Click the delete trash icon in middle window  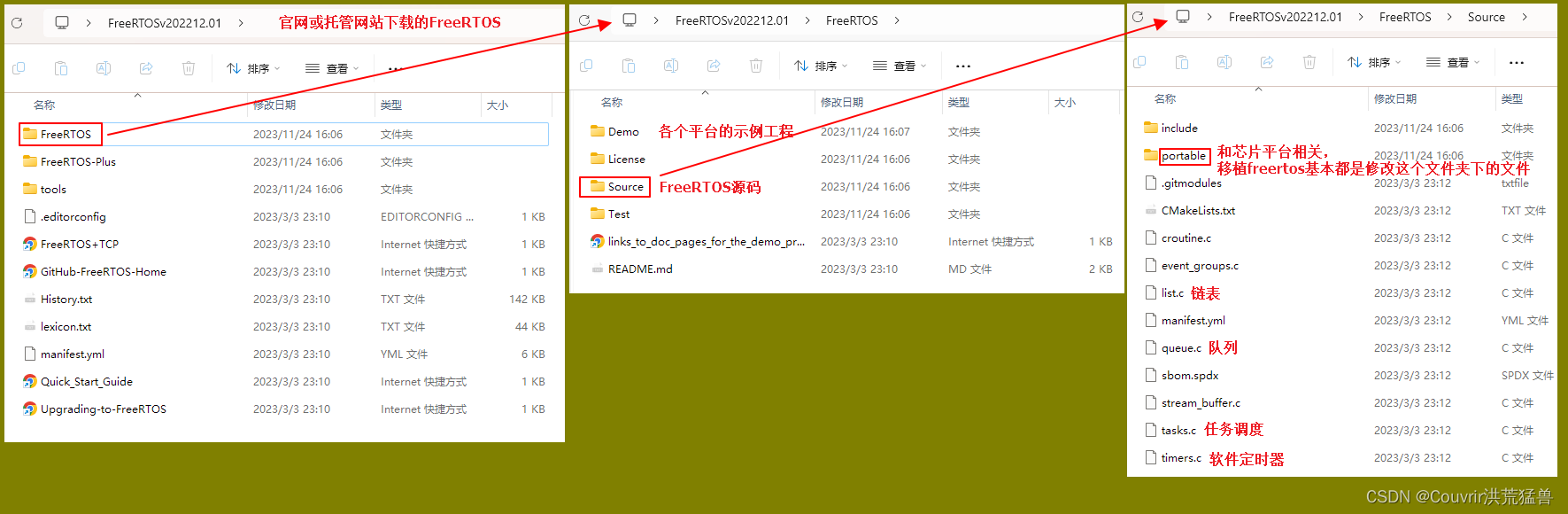[756, 66]
